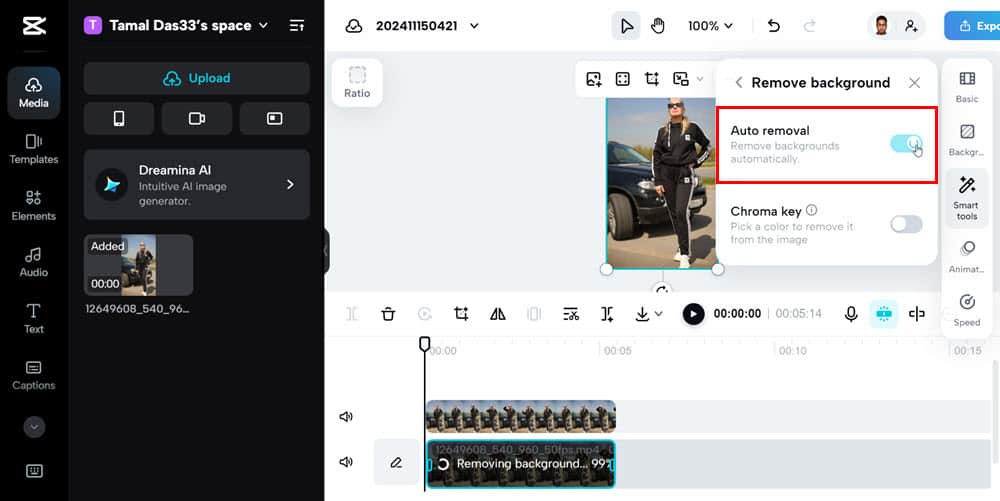Open the Animation properties tab
This screenshot has height=501, width=1000.
pos(967,257)
